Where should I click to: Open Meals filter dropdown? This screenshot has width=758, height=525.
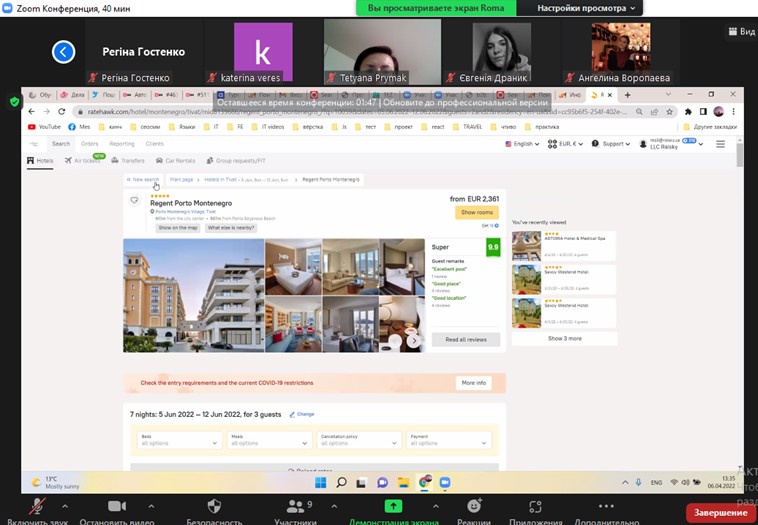coord(269,440)
